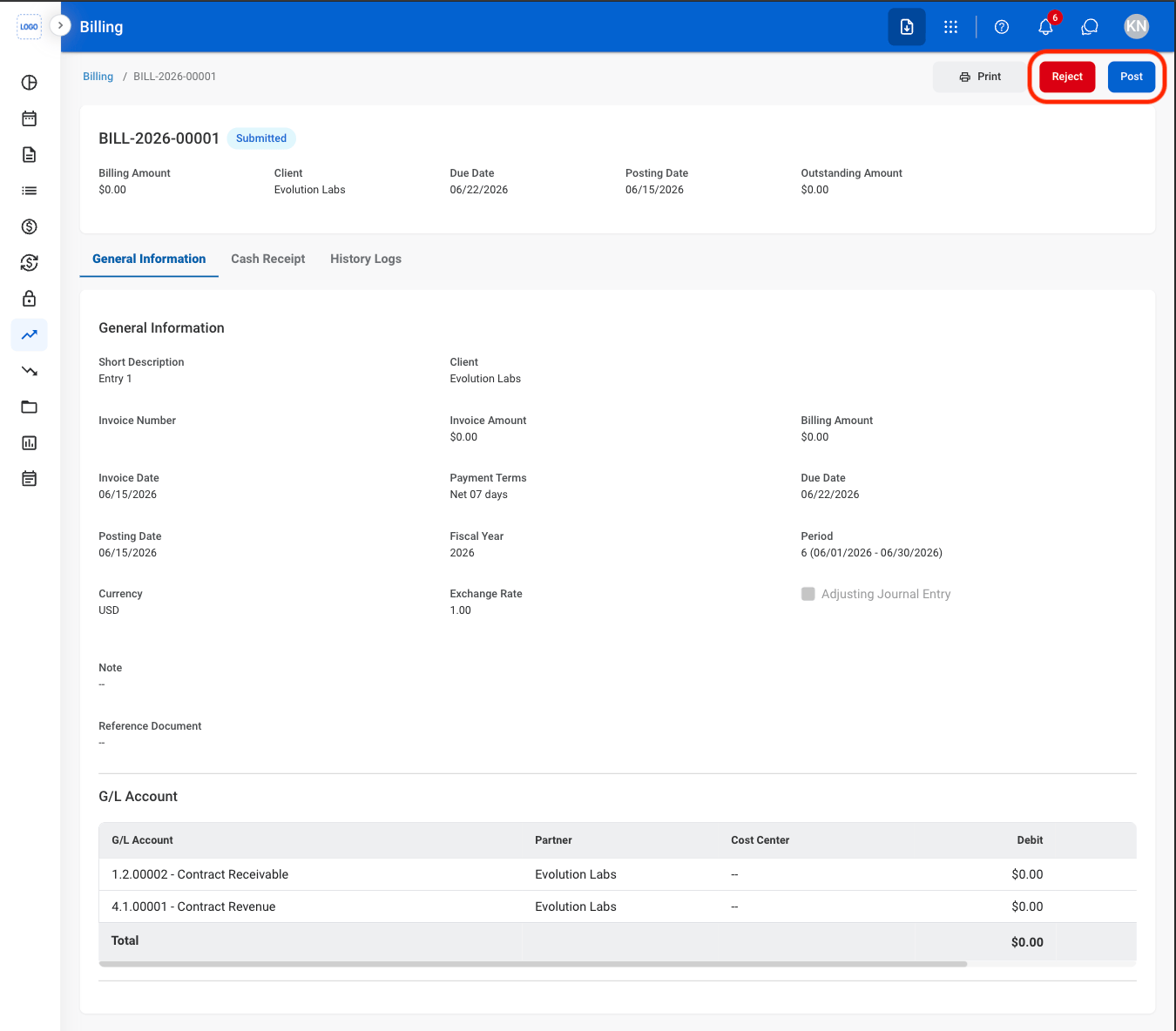Click the Total row label
This screenshot has width=1176, height=1031.
125,940
